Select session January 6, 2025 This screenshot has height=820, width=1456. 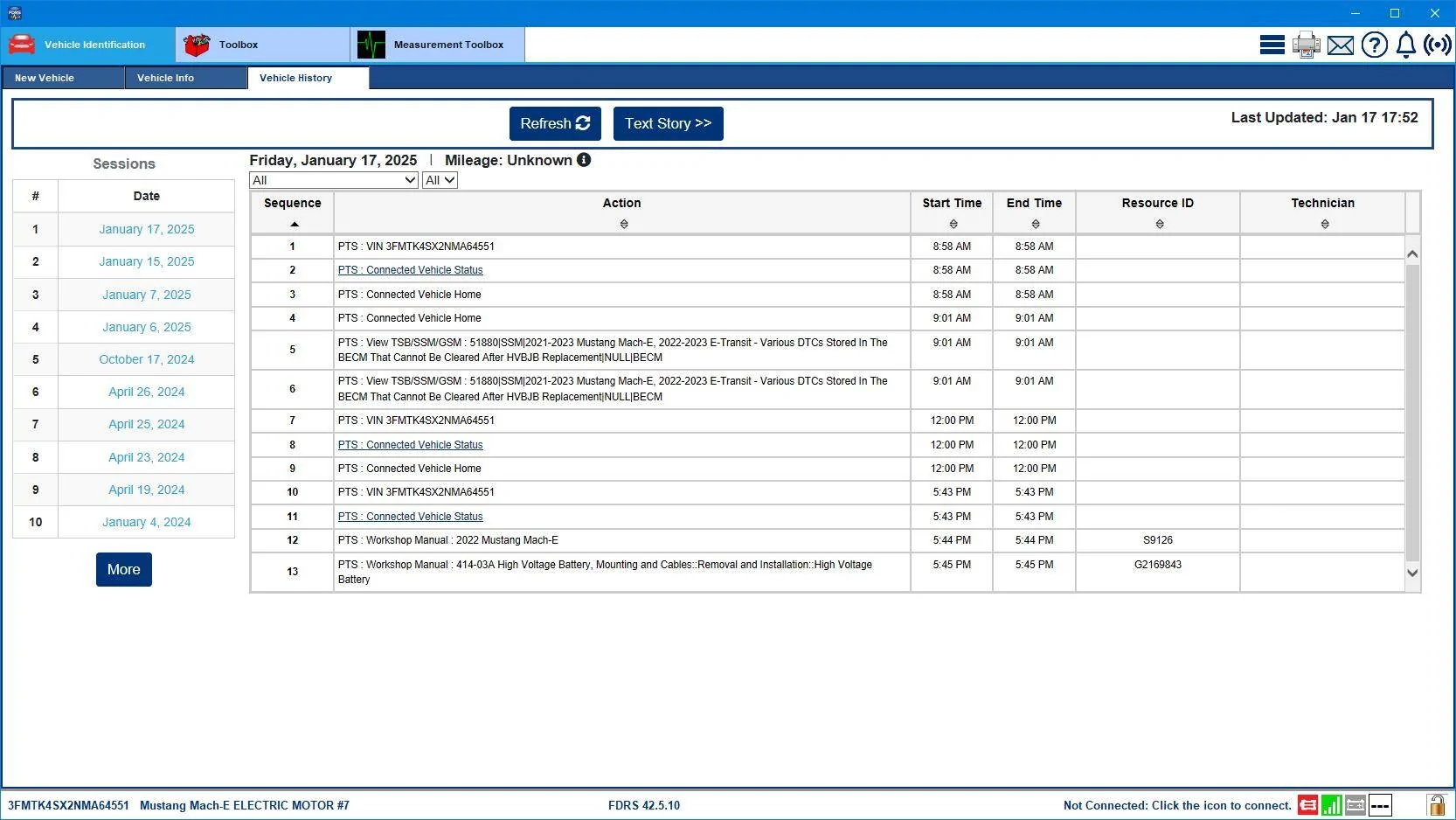coord(147,327)
